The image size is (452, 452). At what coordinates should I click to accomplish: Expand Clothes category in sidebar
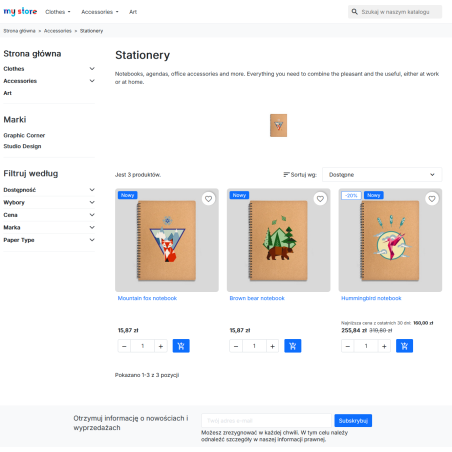click(x=92, y=69)
